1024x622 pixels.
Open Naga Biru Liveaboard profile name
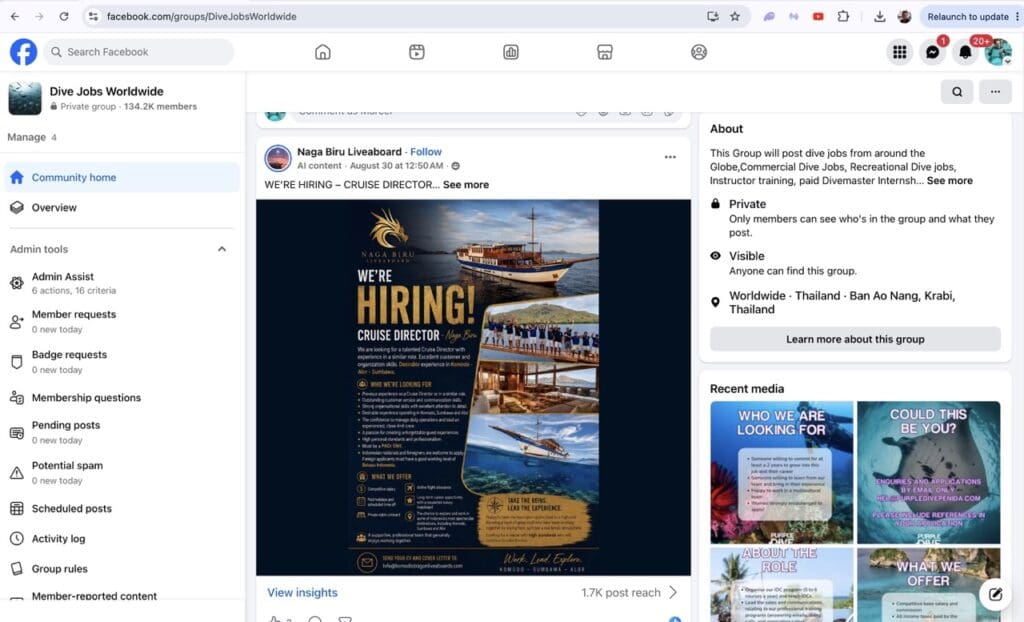coord(349,152)
